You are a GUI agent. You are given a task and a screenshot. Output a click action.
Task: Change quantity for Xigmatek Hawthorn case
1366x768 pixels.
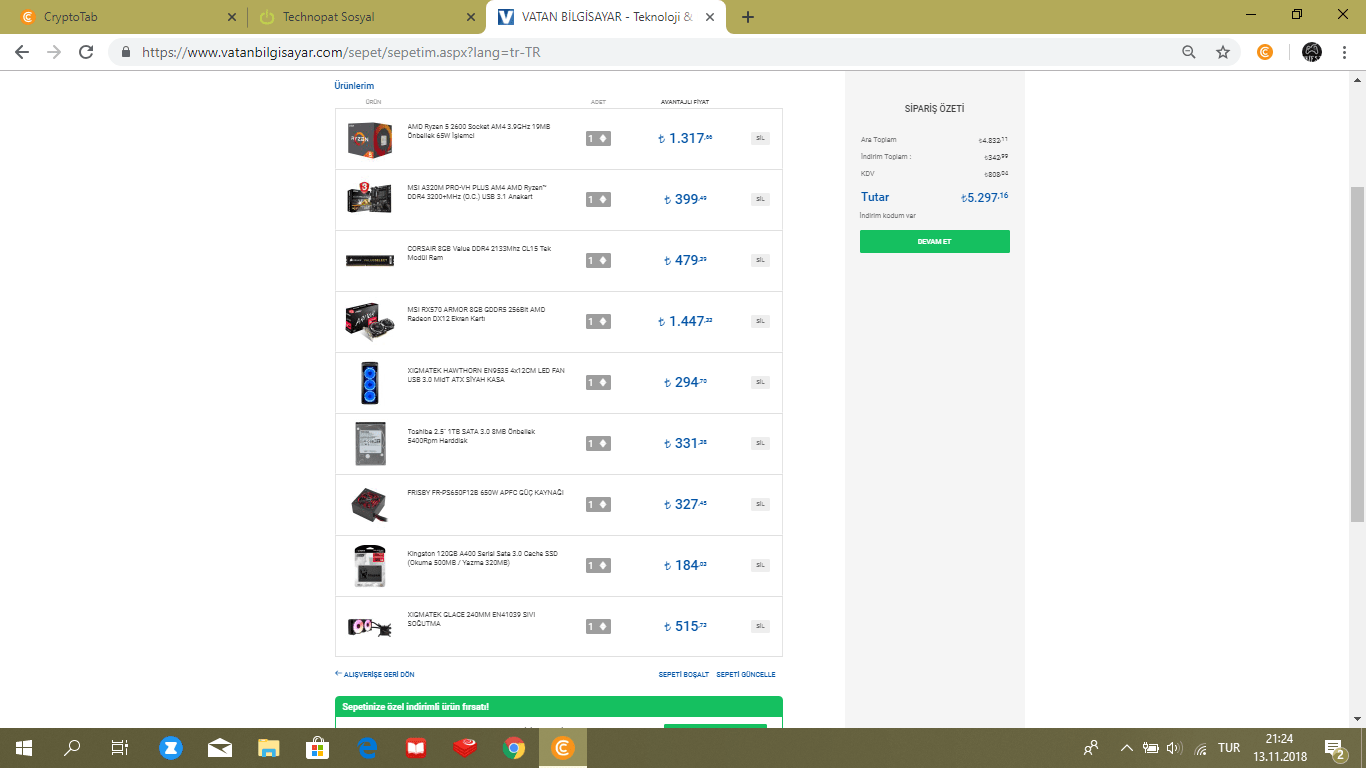(x=598, y=382)
